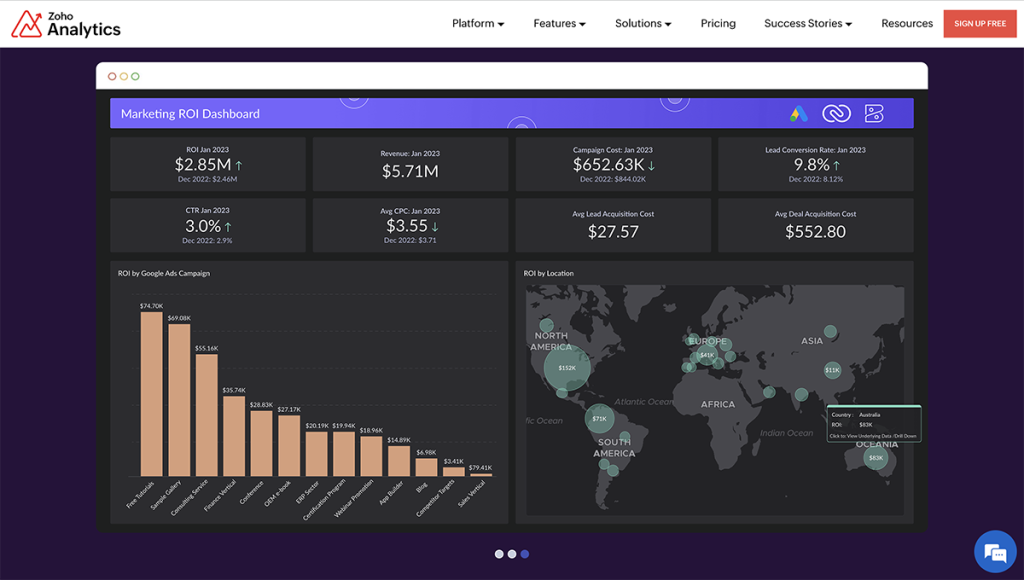
Task: Click the North America $152K bubble
Action: coord(567,367)
